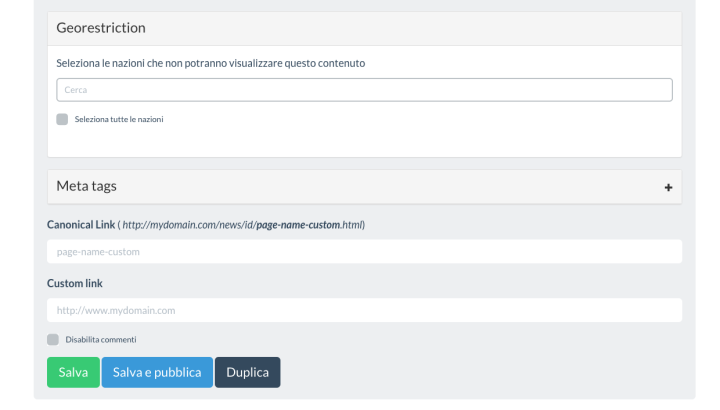Click blank area below the Georestriction checkbox
Image resolution: width=720 pixels, height=410 pixels.
364,142
